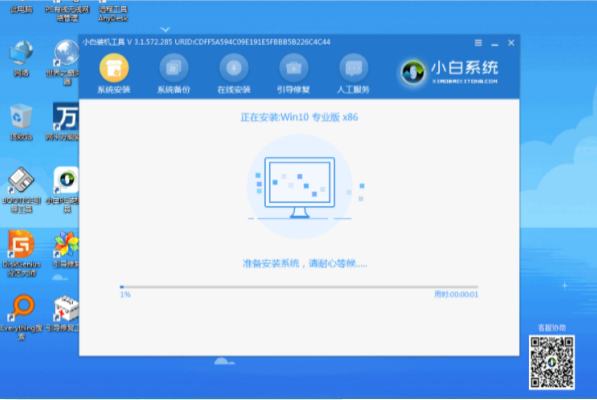Image resolution: width=597 pixels, height=400 pixels.
Task: Open the 网卡万能驱动 desktop icon
Action: pyautogui.click(x=65, y=122)
